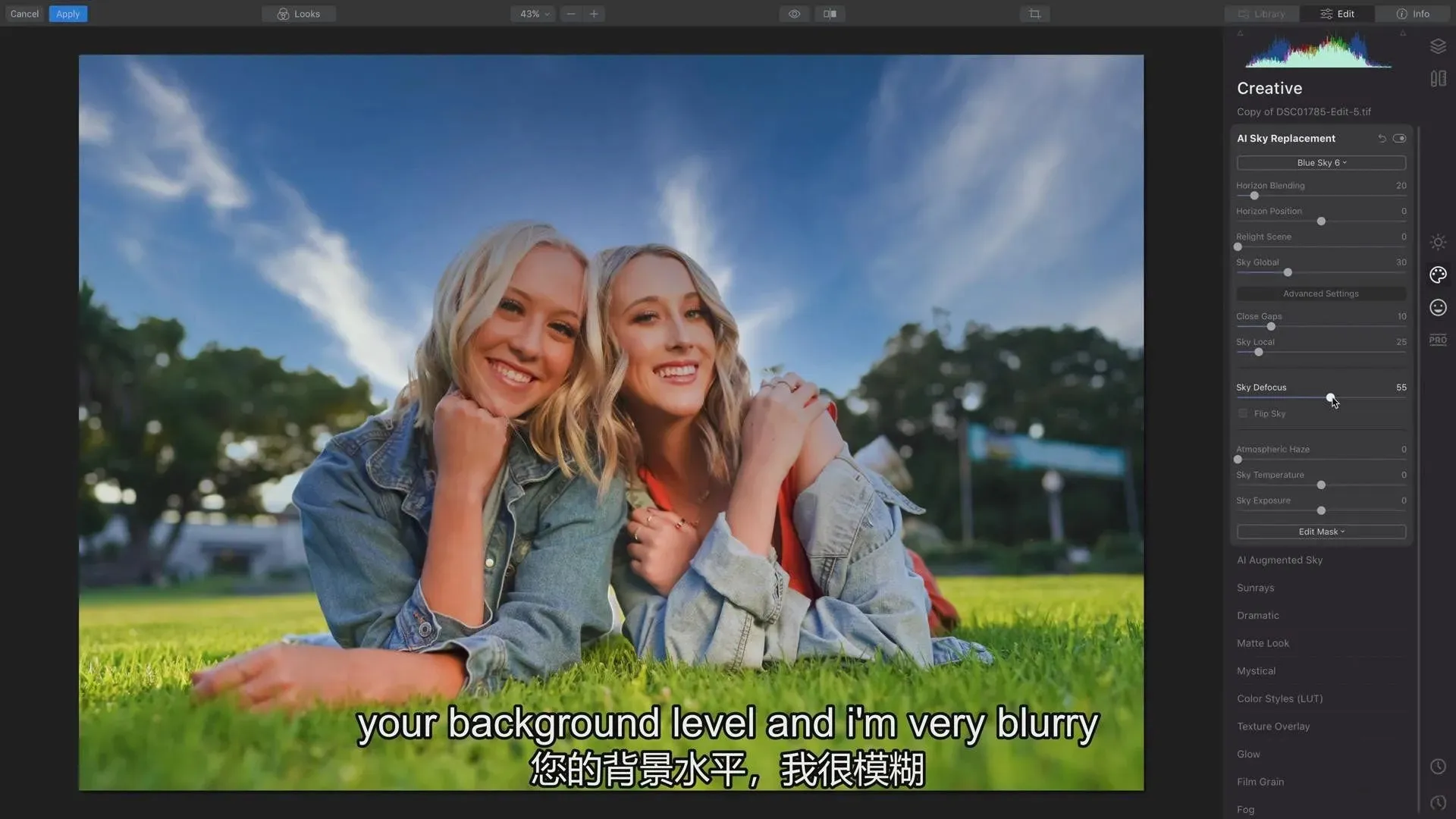
Task: Open the PRO tools category
Action: (x=1438, y=340)
